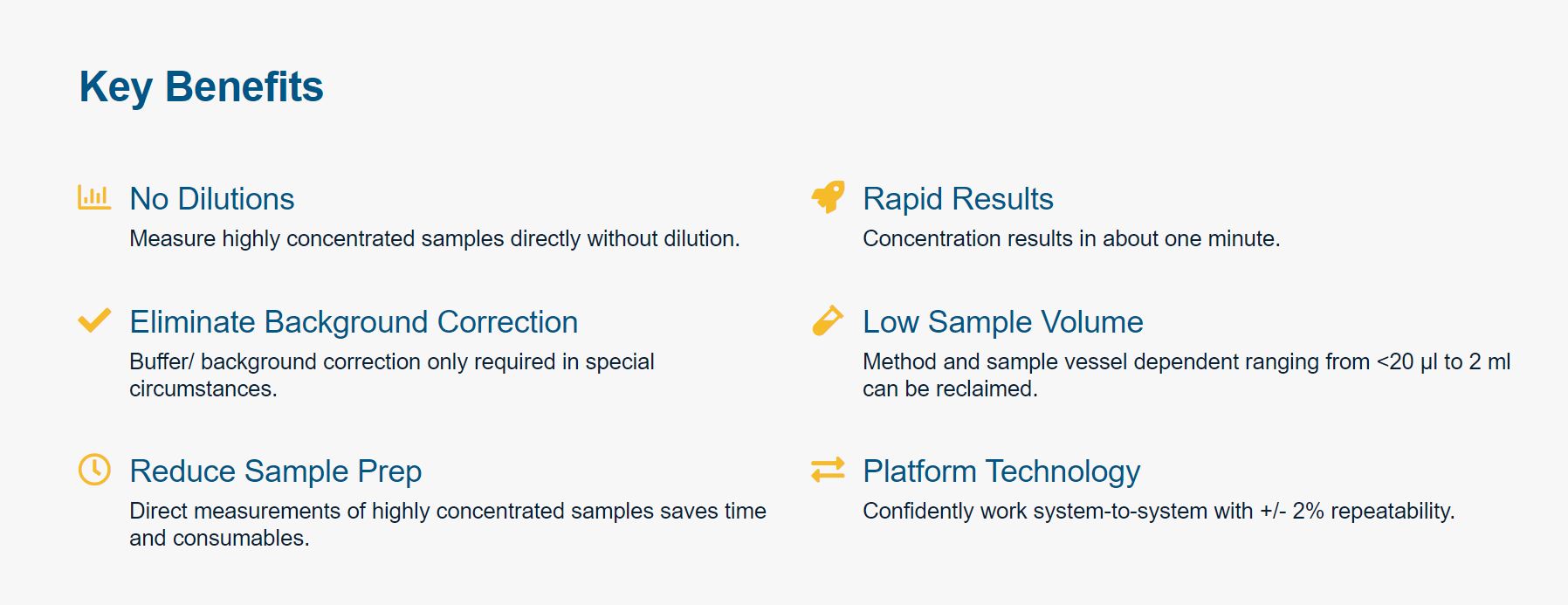This screenshot has height=605, width=1568.
Task: Select the Eliminate Background Correction heading
Action: tap(354, 322)
